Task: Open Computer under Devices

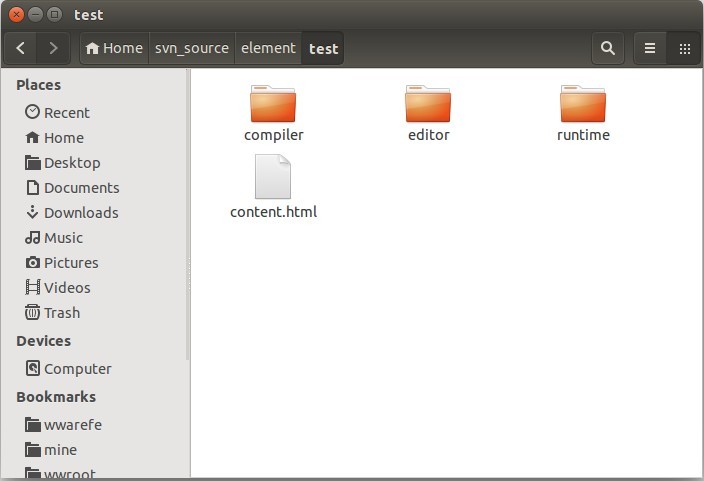Action: (x=97, y=369)
